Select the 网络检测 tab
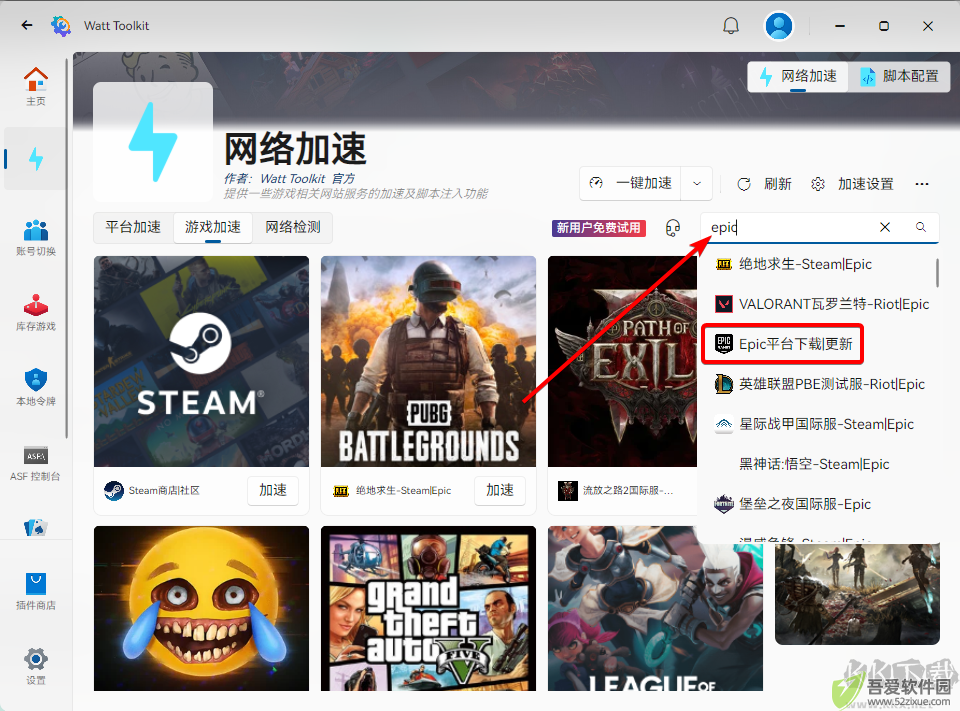The height and width of the screenshot is (711, 960). [293, 227]
